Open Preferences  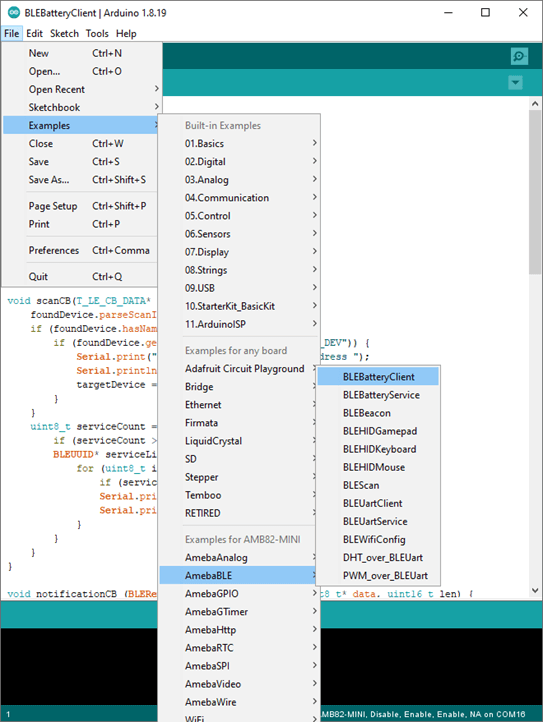tap(81, 250)
